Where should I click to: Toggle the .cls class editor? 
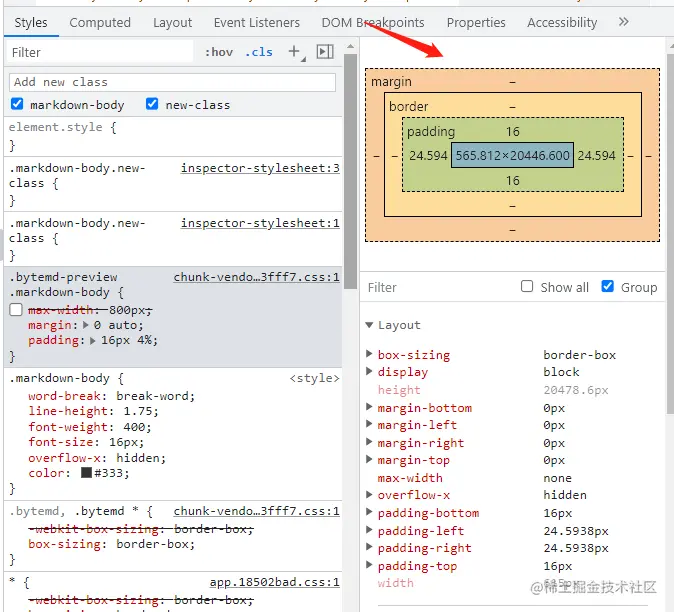click(259, 52)
